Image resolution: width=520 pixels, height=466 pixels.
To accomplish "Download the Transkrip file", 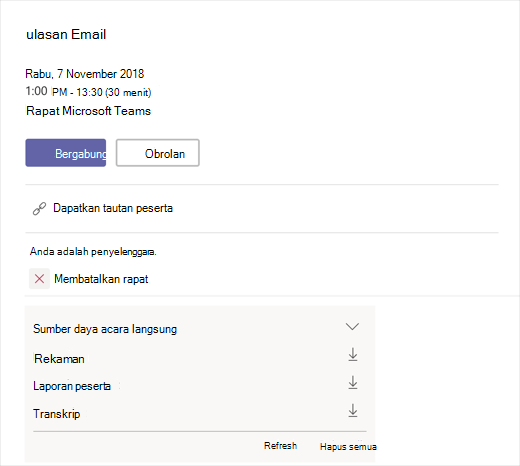I will click(353, 411).
